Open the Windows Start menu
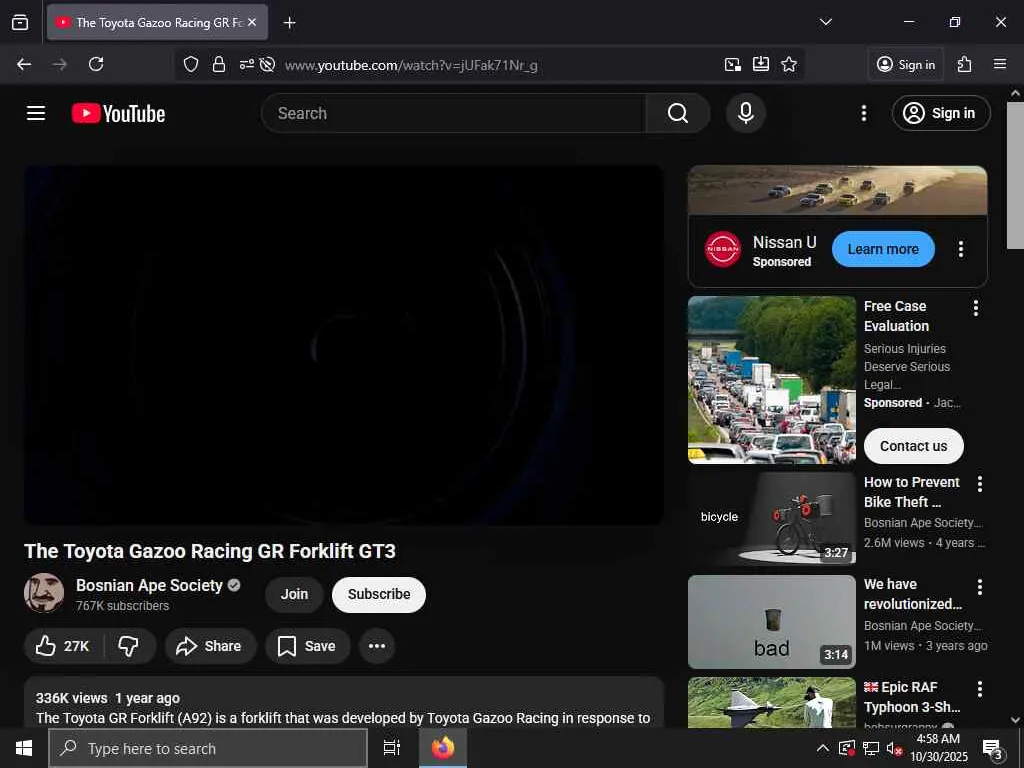This screenshot has height=768, width=1024. pyautogui.click(x=24, y=748)
